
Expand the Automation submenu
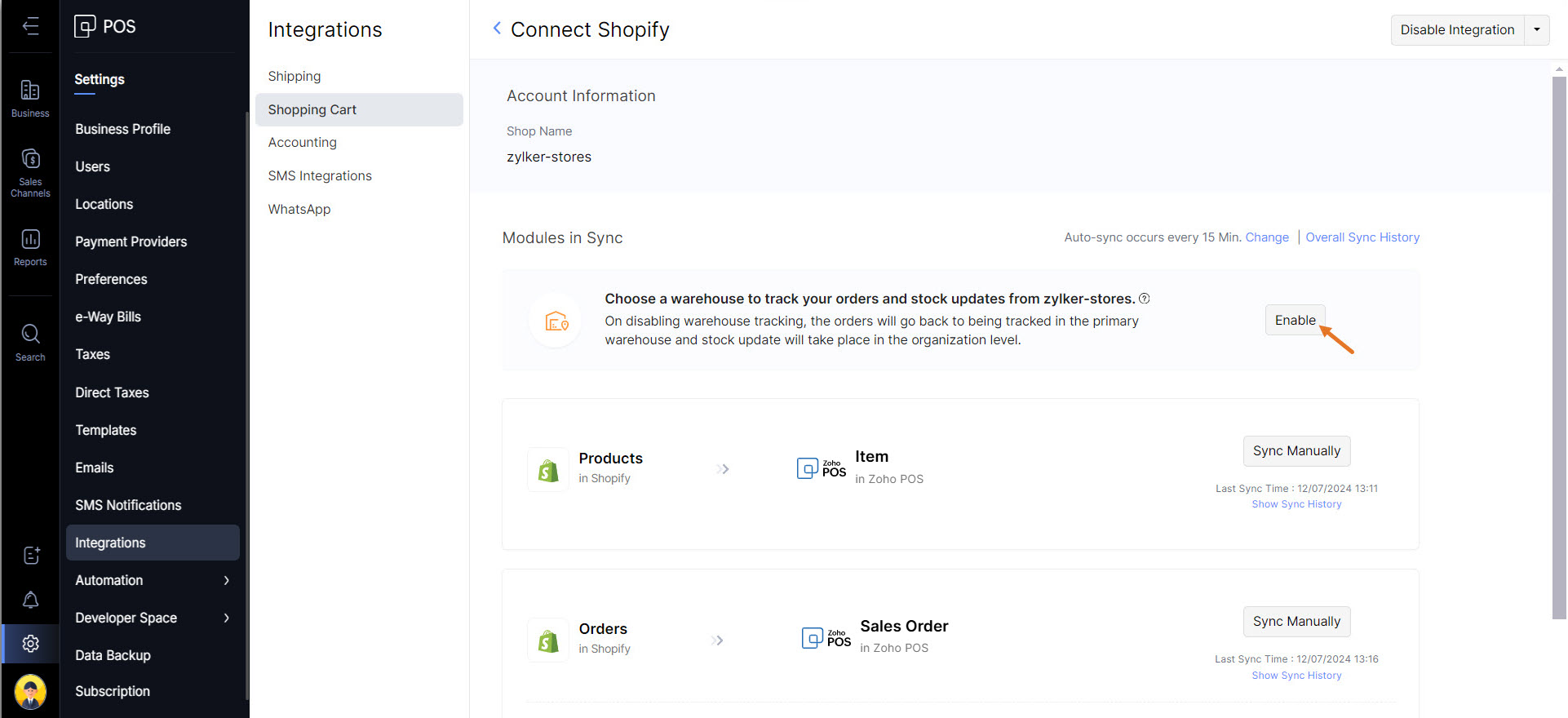pos(226,580)
